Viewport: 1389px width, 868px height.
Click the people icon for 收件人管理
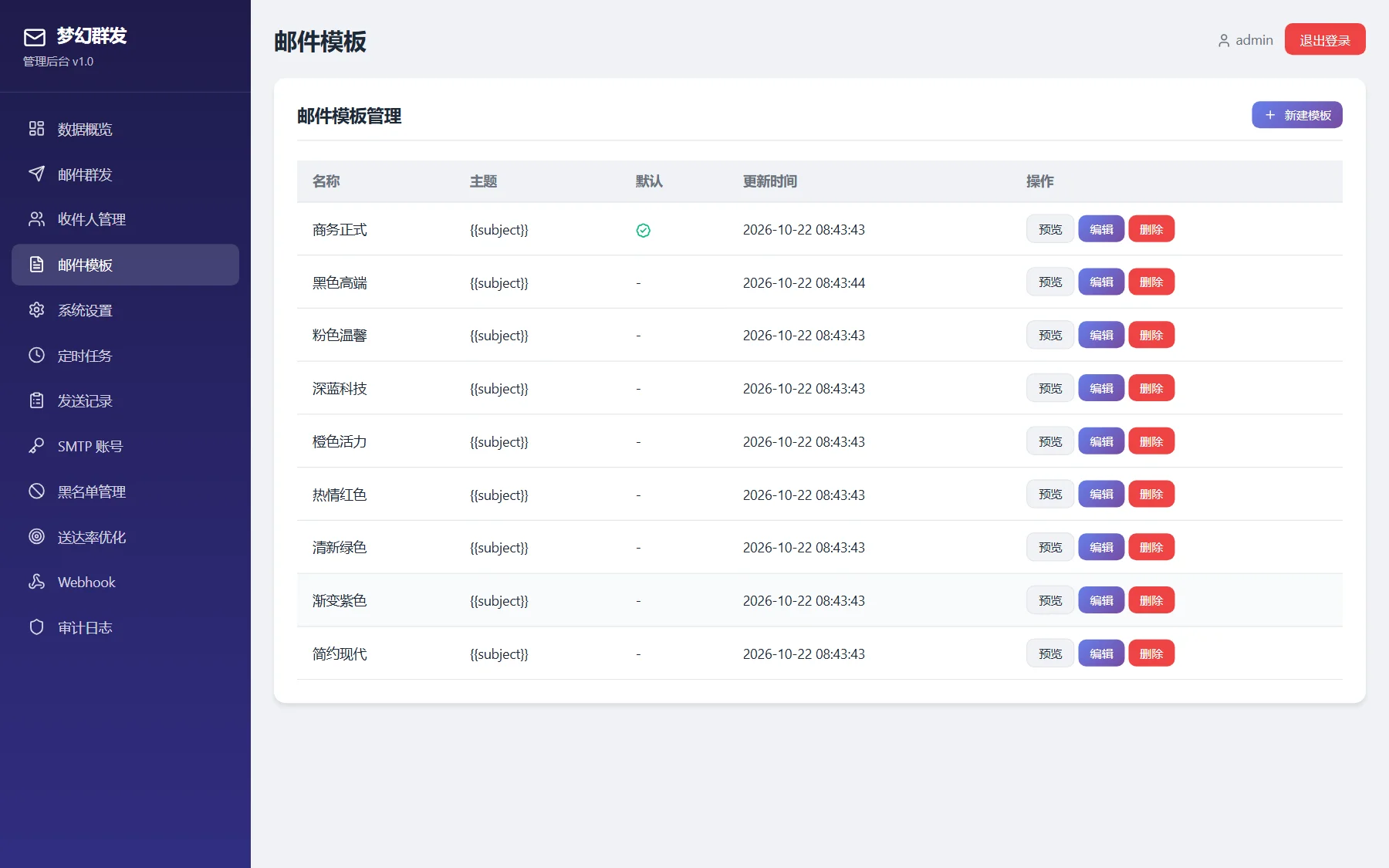pyautogui.click(x=36, y=219)
